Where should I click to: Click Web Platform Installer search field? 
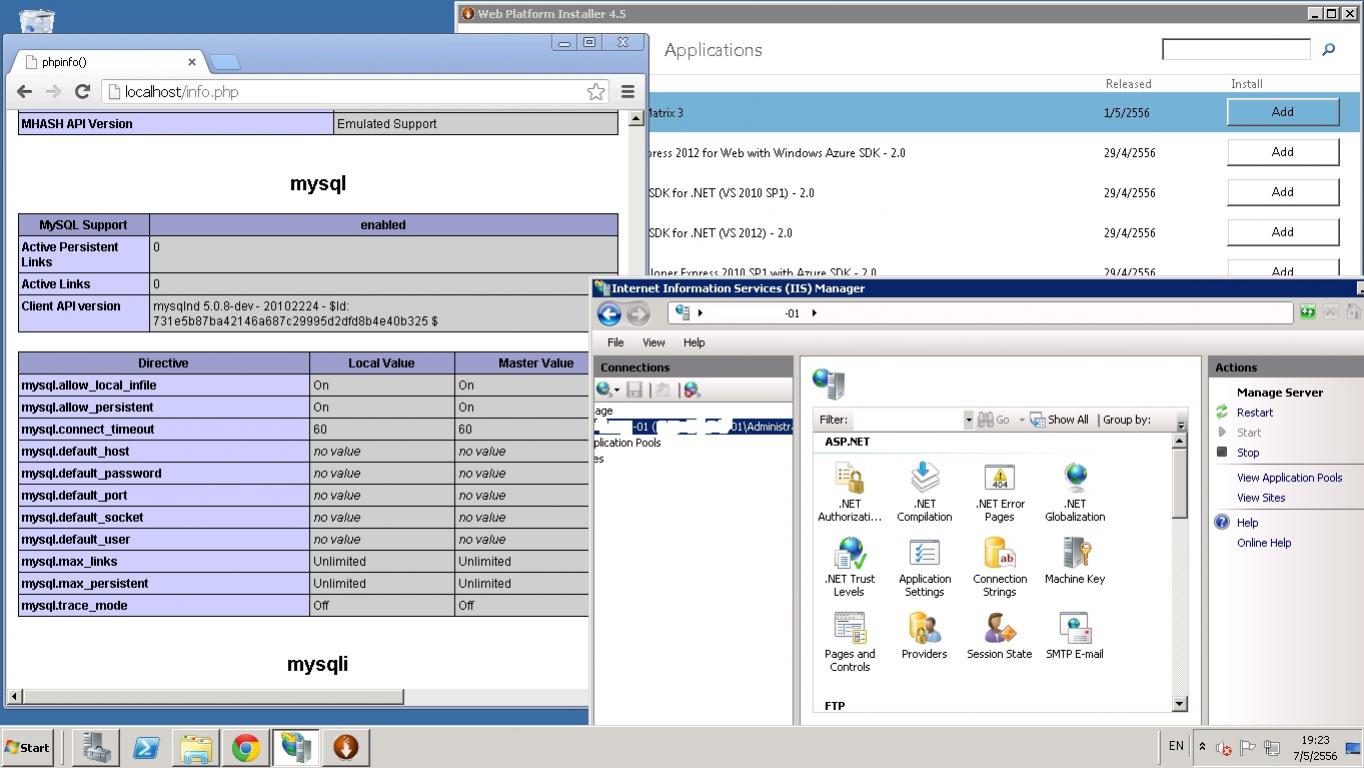(1236, 49)
